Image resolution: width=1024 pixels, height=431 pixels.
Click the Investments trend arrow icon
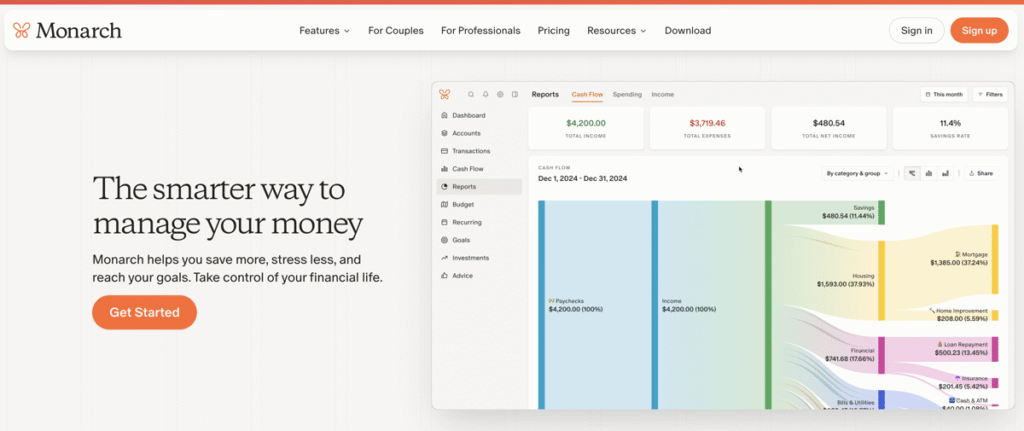pos(444,258)
